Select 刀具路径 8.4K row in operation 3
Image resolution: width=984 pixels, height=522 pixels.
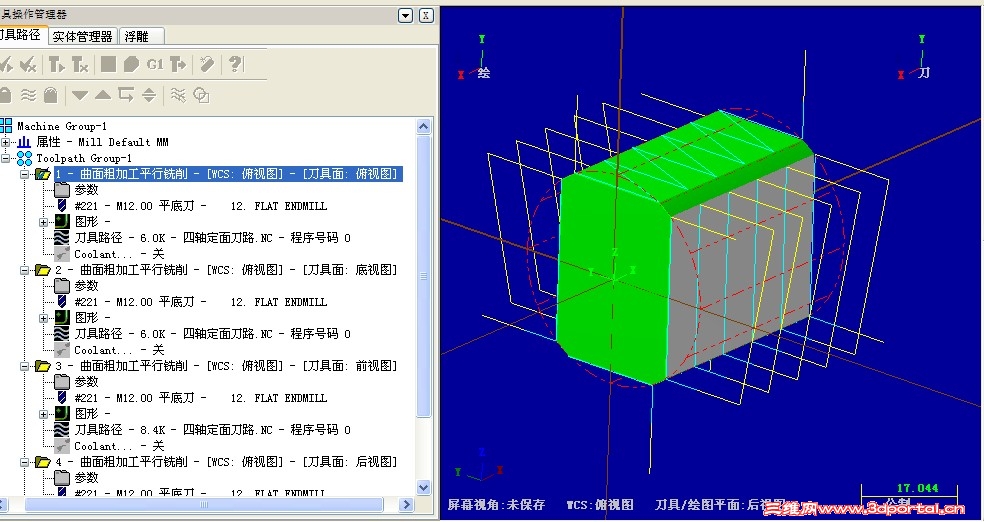(x=212, y=430)
